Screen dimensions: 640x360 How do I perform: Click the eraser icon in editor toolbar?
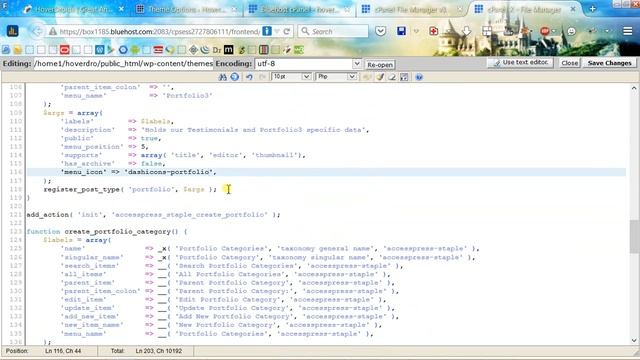(x=392, y=77)
